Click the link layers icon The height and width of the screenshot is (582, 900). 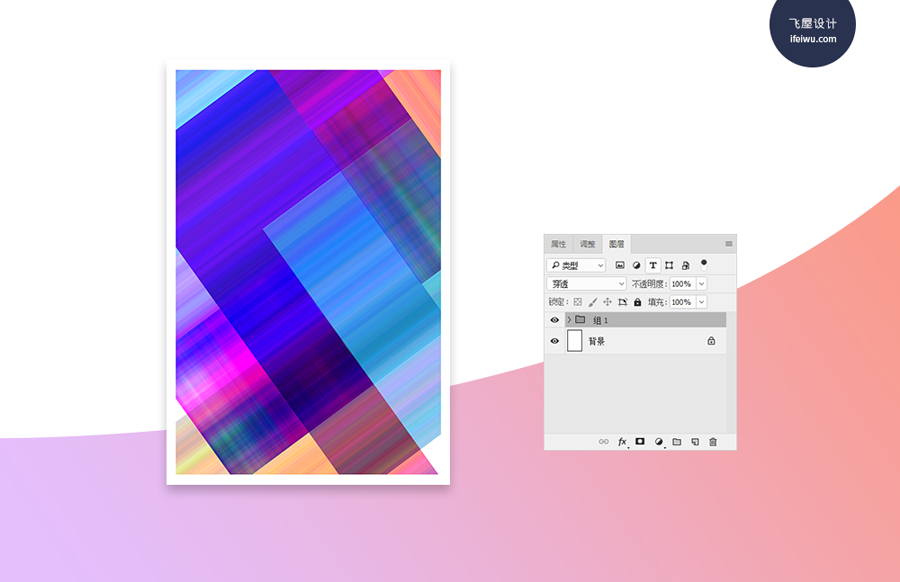(x=604, y=441)
